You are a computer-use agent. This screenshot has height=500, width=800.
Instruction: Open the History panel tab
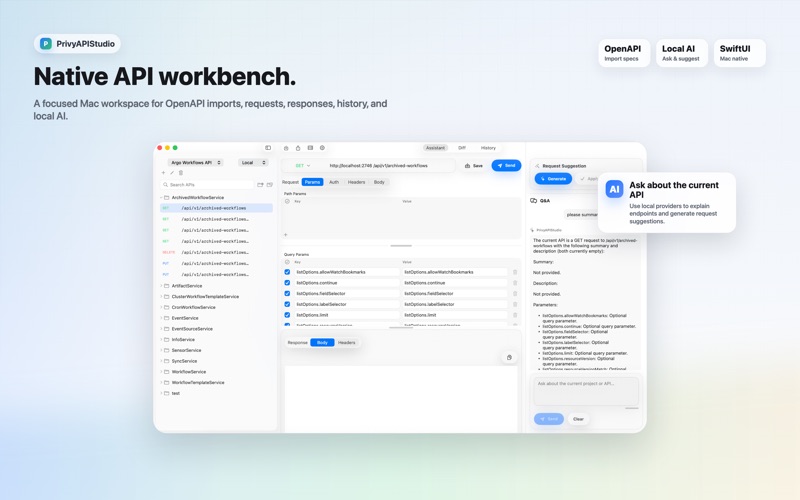[x=488, y=148]
